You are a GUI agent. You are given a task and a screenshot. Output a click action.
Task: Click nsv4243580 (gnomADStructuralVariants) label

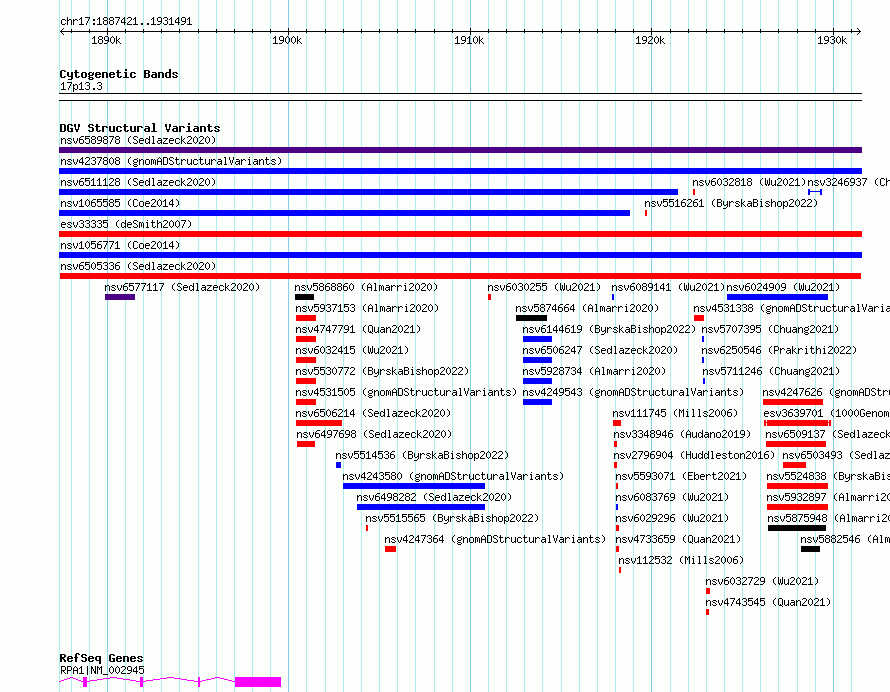[x=453, y=476]
